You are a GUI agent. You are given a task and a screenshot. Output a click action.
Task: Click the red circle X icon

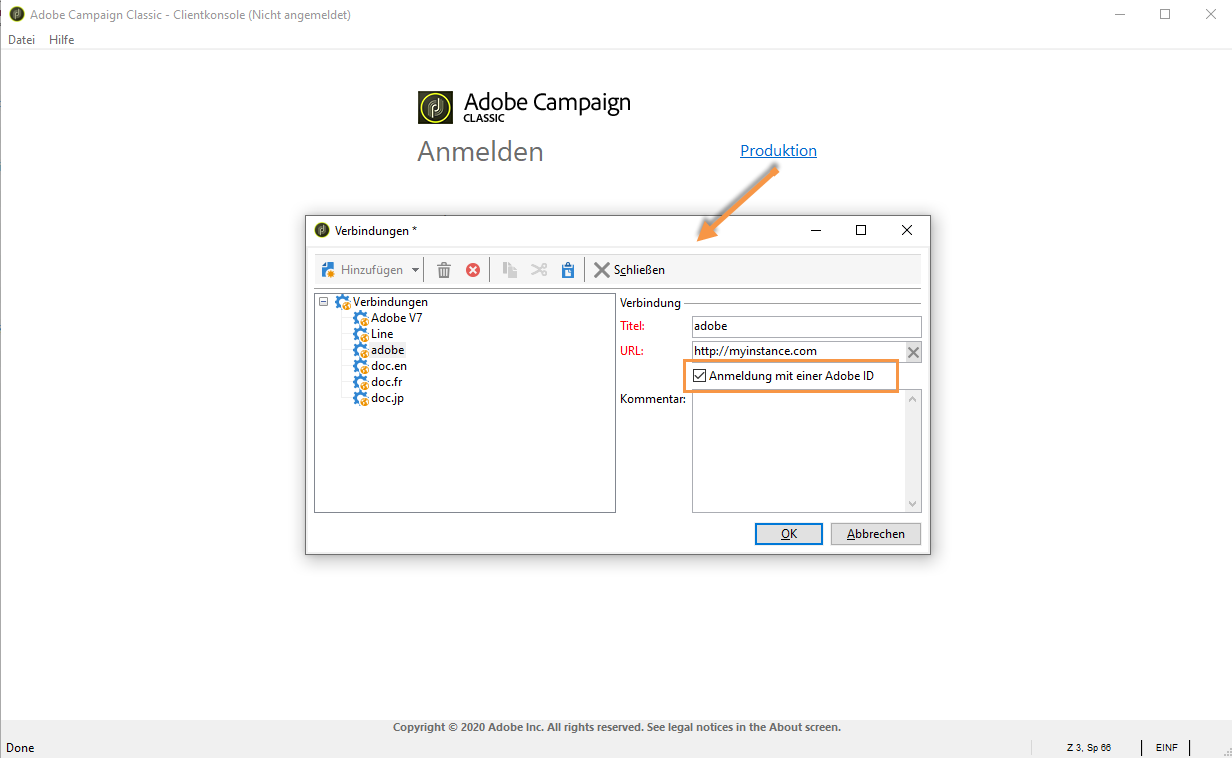(473, 270)
